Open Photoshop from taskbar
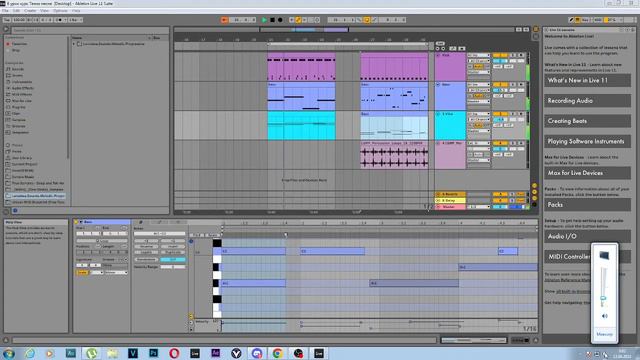 pyautogui.click(x=153, y=353)
